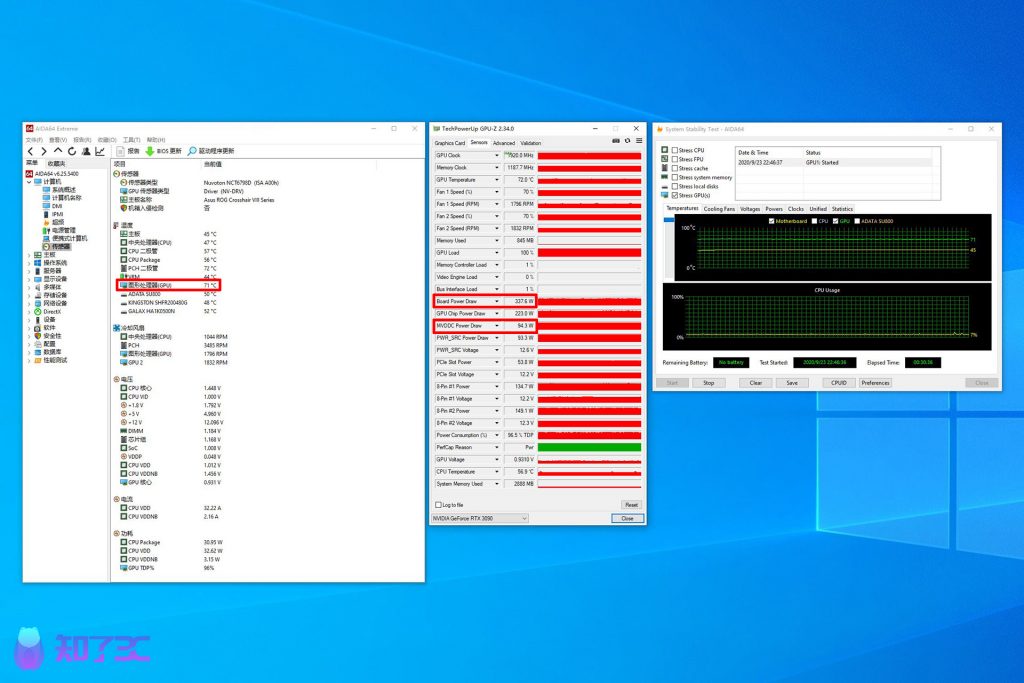Enable Log to file in GPU-Z
The image size is (1024, 683).
point(438,505)
